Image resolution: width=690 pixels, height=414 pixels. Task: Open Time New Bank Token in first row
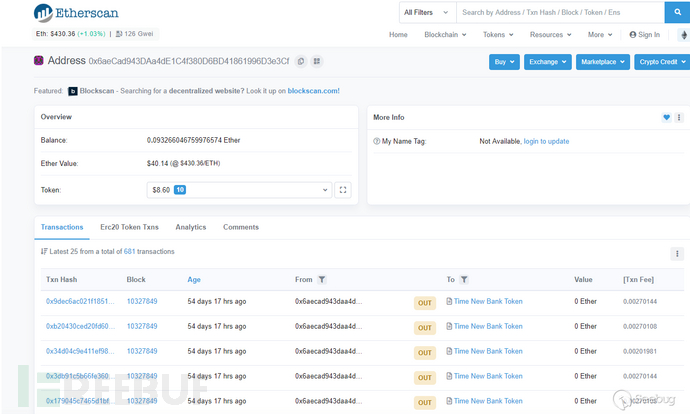tap(488, 301)
